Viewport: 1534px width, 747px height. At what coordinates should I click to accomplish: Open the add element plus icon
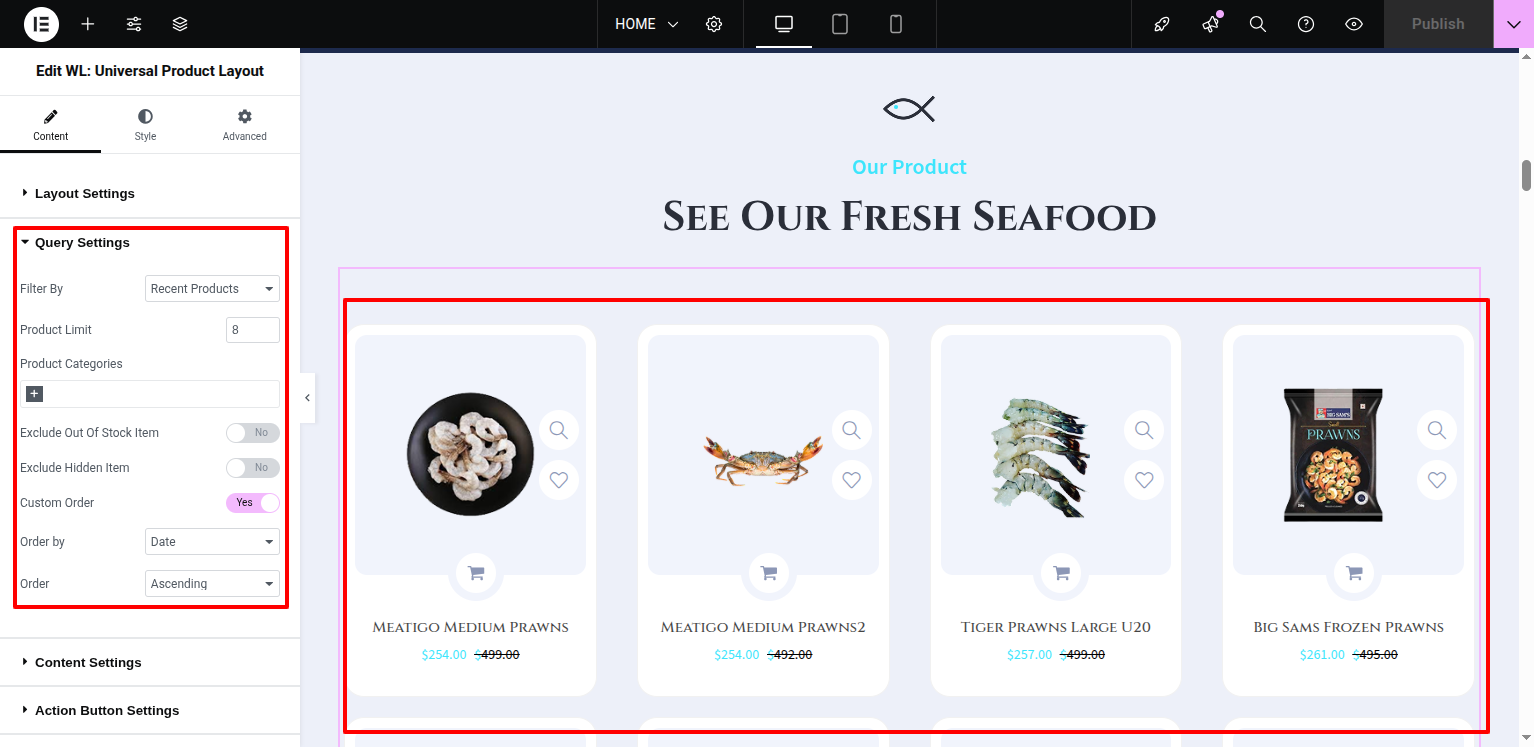(x=88, y=24)
